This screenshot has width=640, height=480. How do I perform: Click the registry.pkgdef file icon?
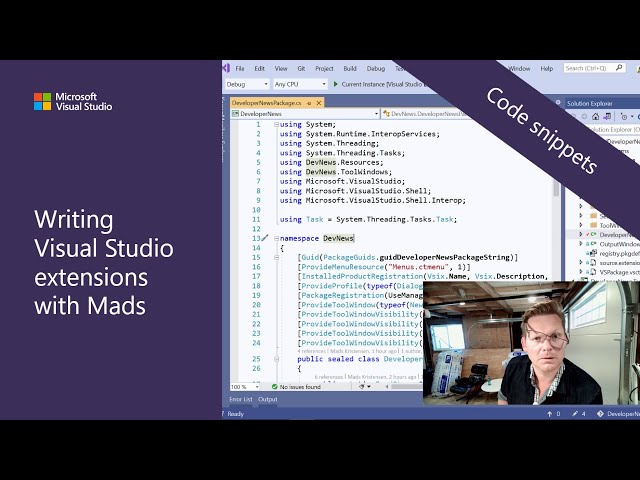593,253
